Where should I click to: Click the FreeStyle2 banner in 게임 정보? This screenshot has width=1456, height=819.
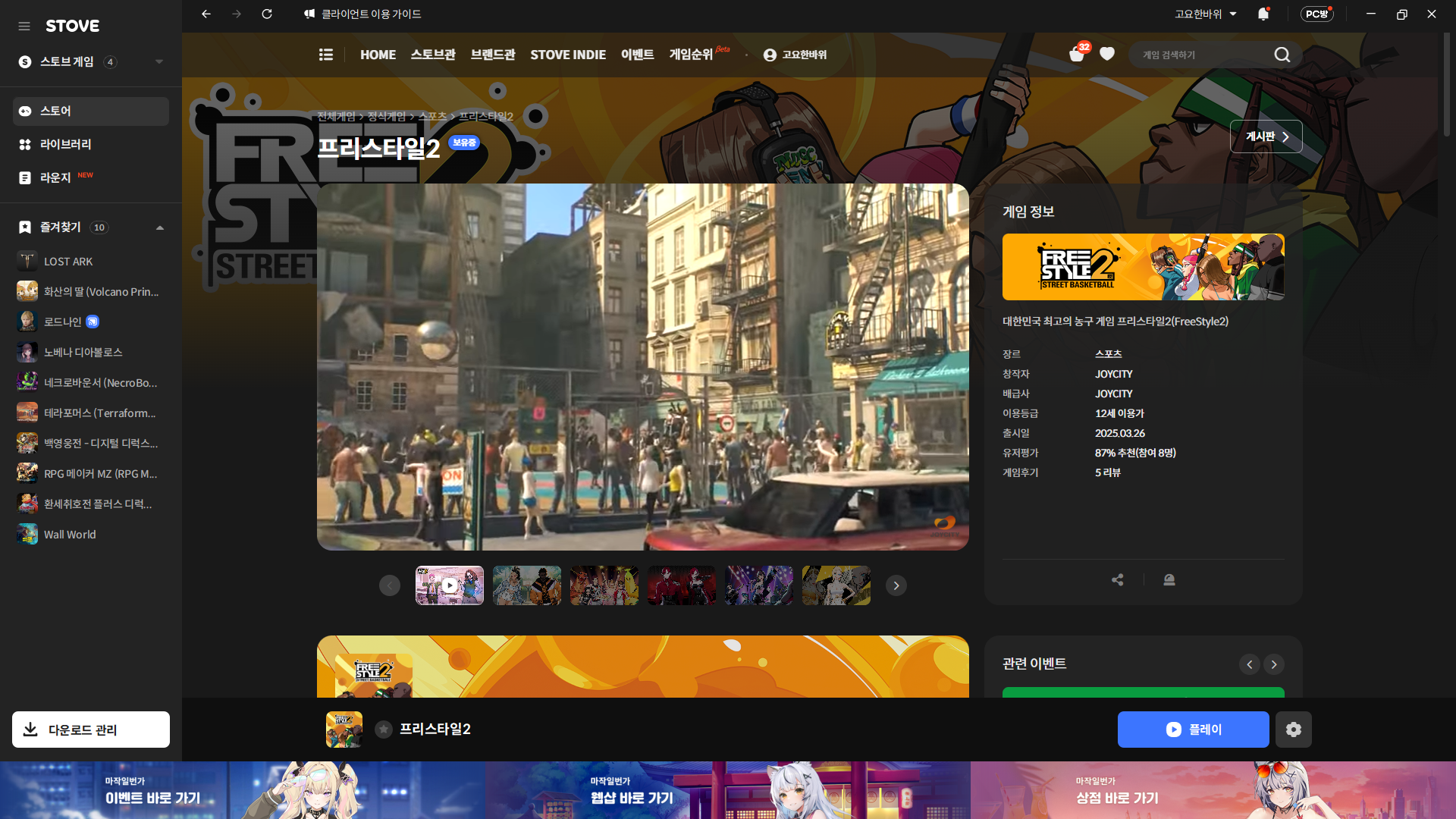point(1144,267)
